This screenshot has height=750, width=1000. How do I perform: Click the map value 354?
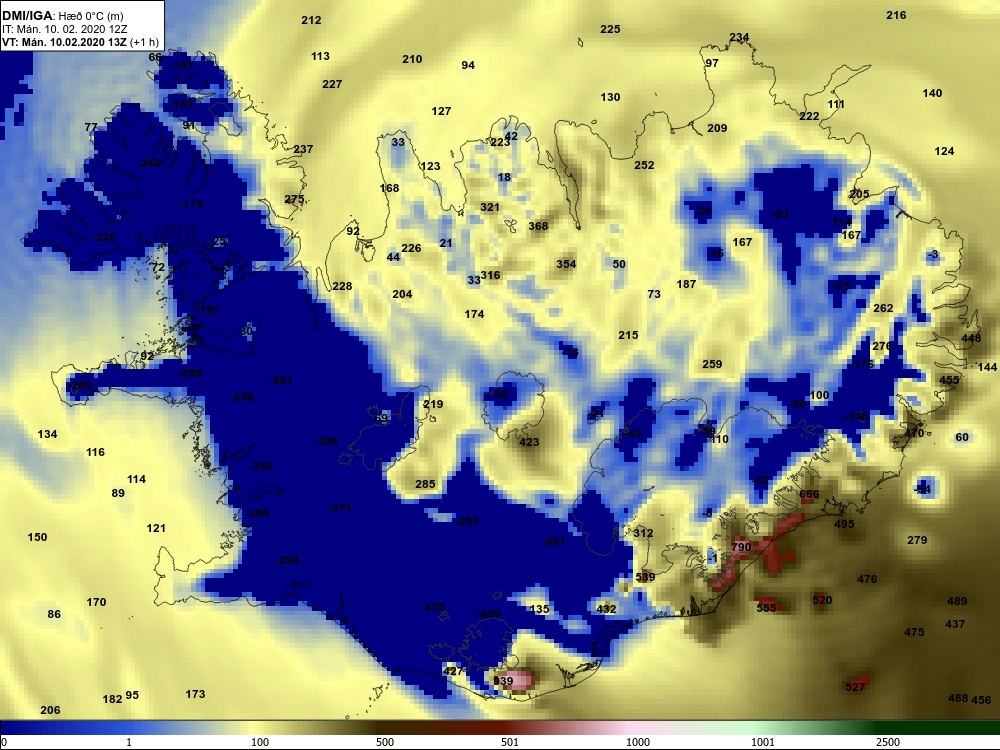click(x=566, y=264)
